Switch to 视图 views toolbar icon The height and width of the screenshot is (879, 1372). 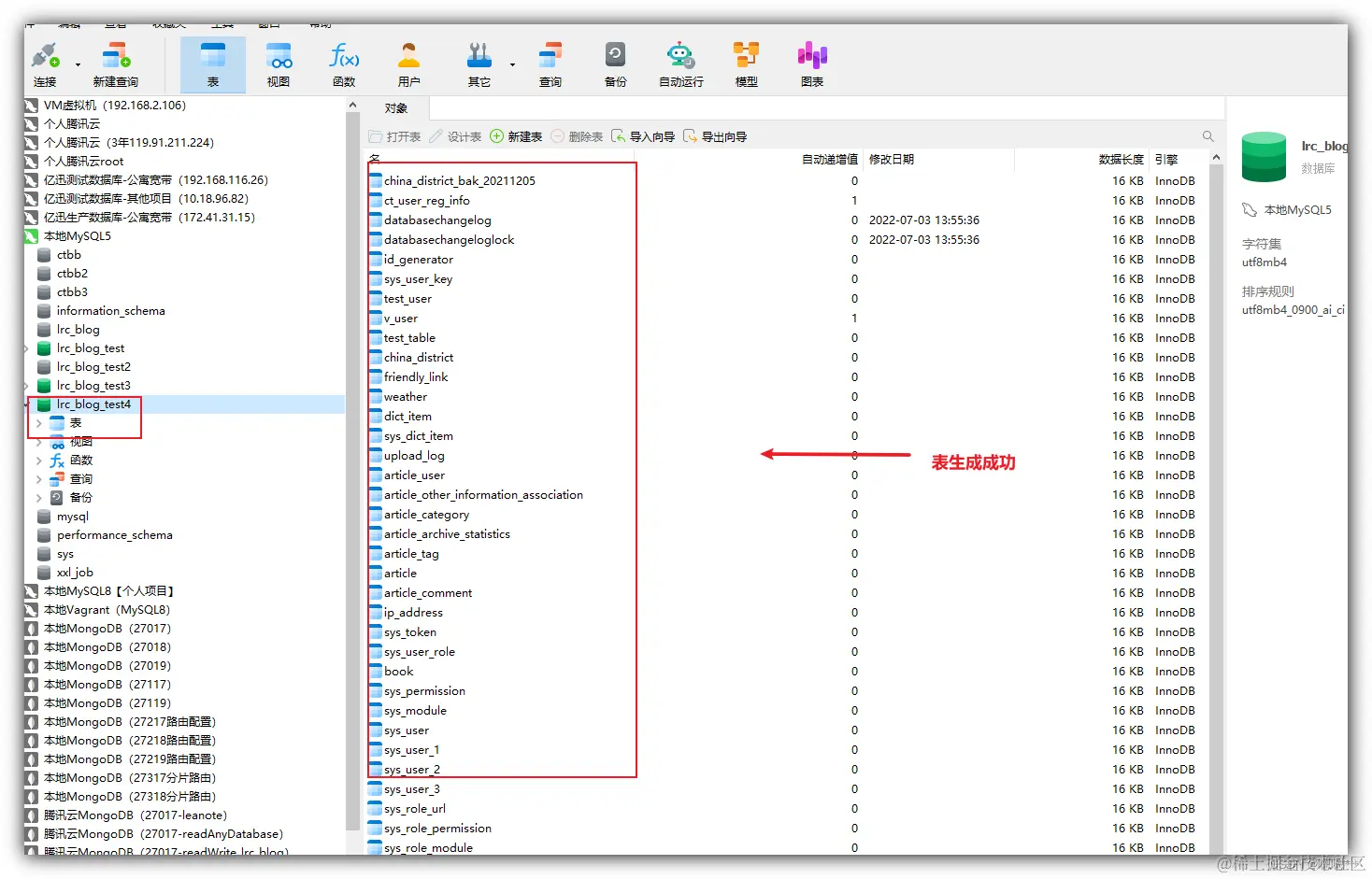point(279,64)
